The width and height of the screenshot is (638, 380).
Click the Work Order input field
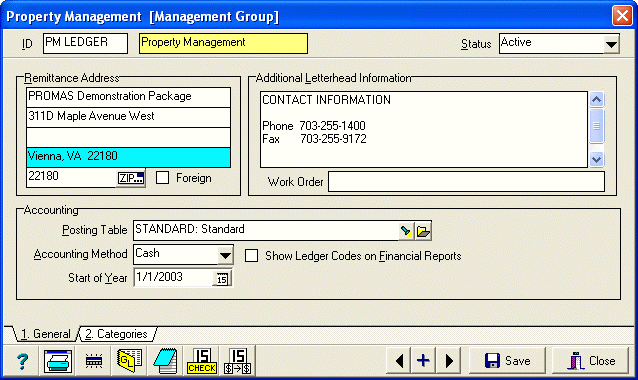(466, 181)
